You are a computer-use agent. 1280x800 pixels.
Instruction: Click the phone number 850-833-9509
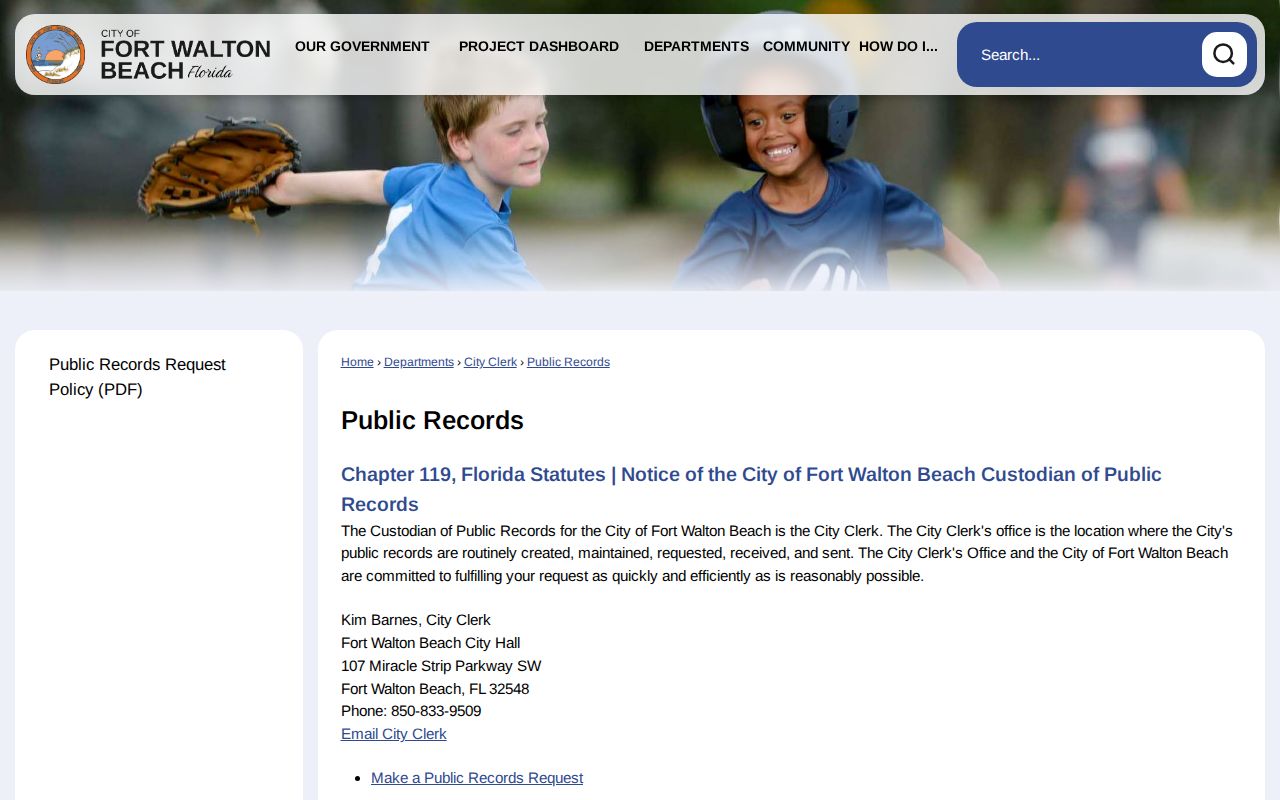(436, 711)
